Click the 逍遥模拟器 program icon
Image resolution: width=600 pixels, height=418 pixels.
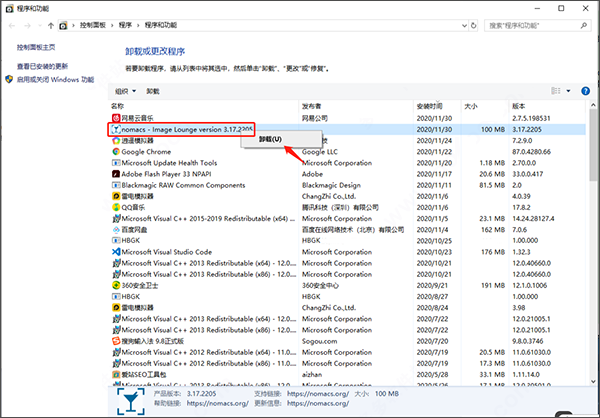click(x=116, y=140)
